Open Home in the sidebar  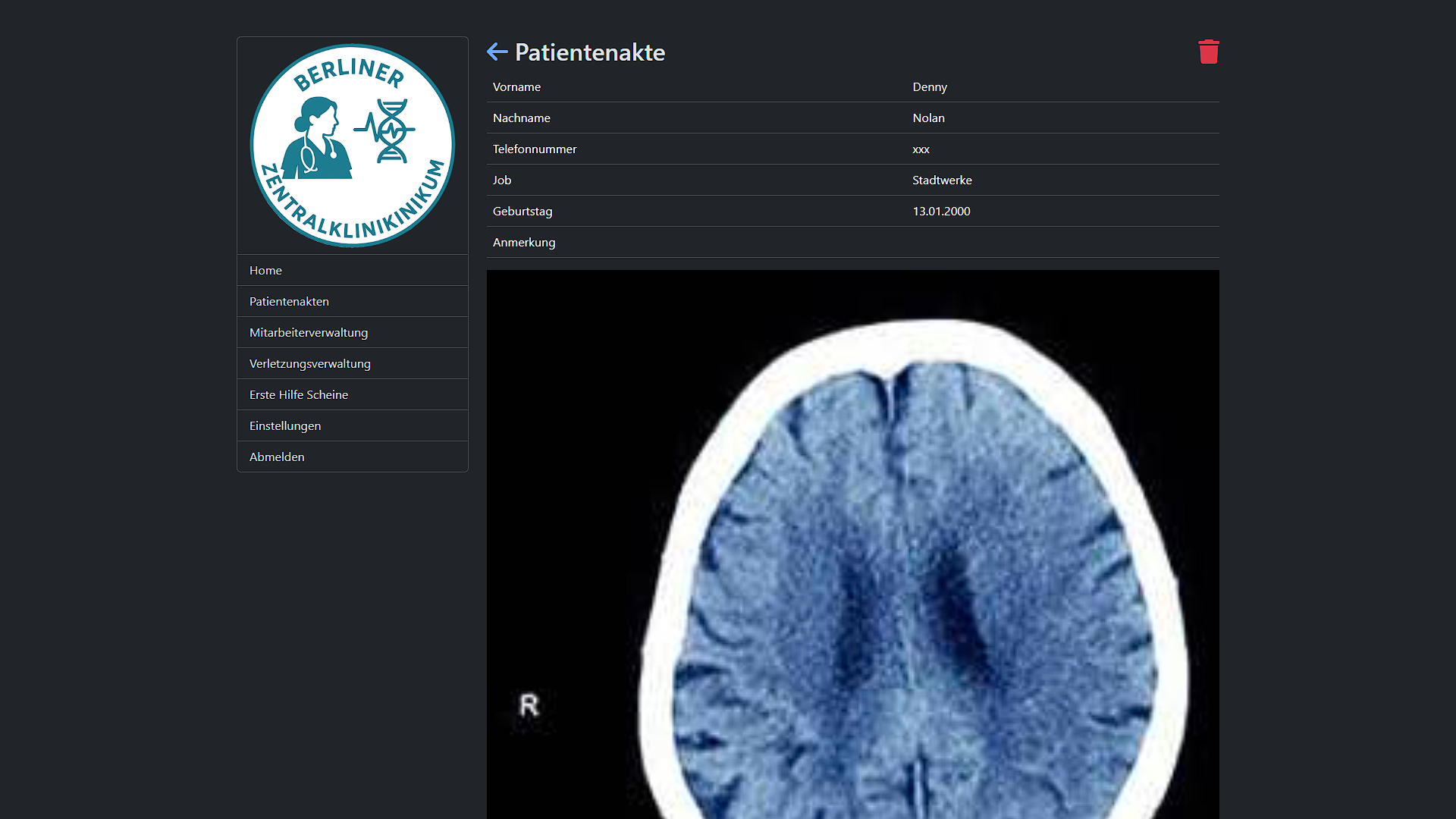point(353,270)
